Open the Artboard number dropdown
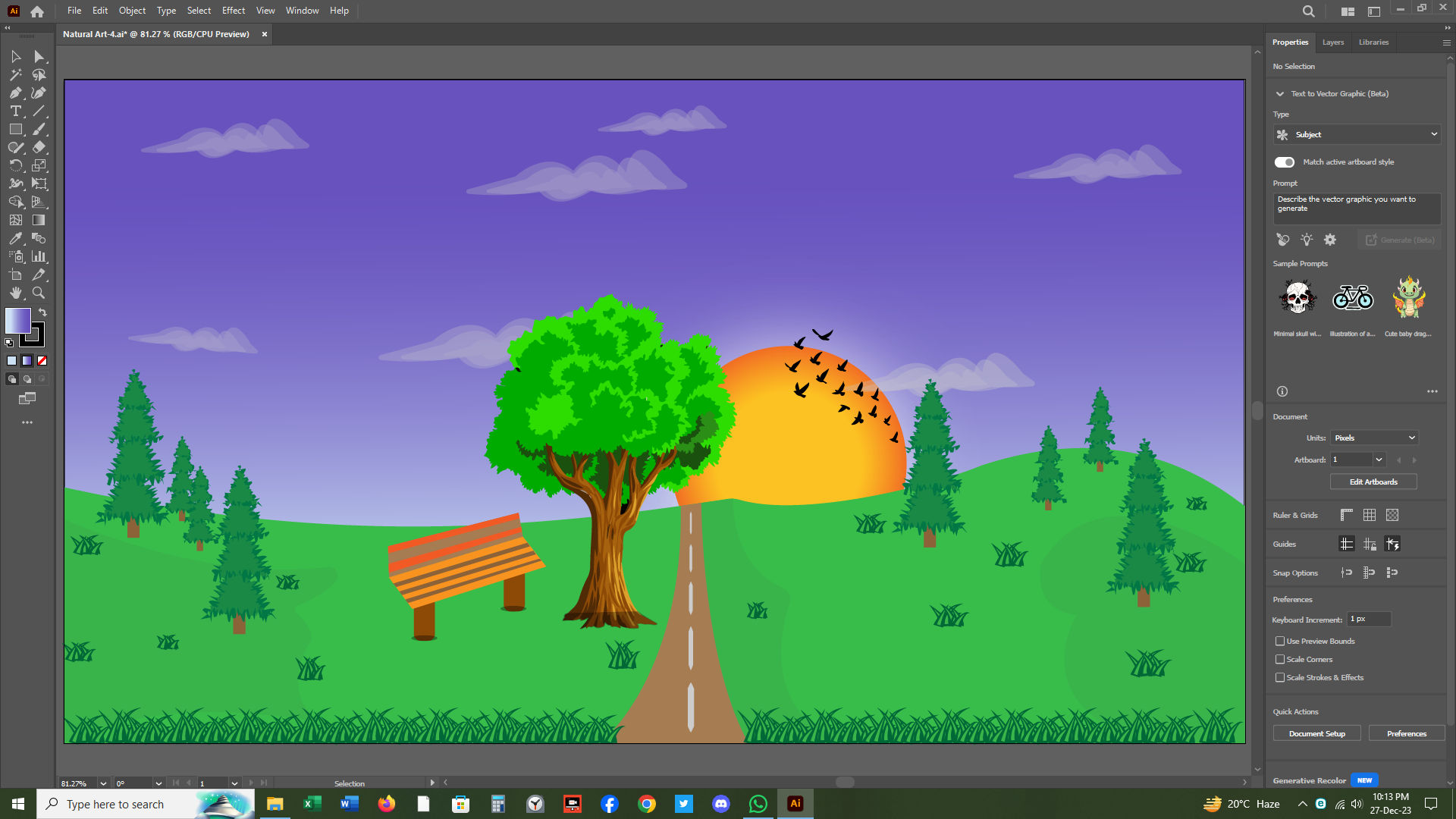The image size is (1456, 819). (1379, 460)
